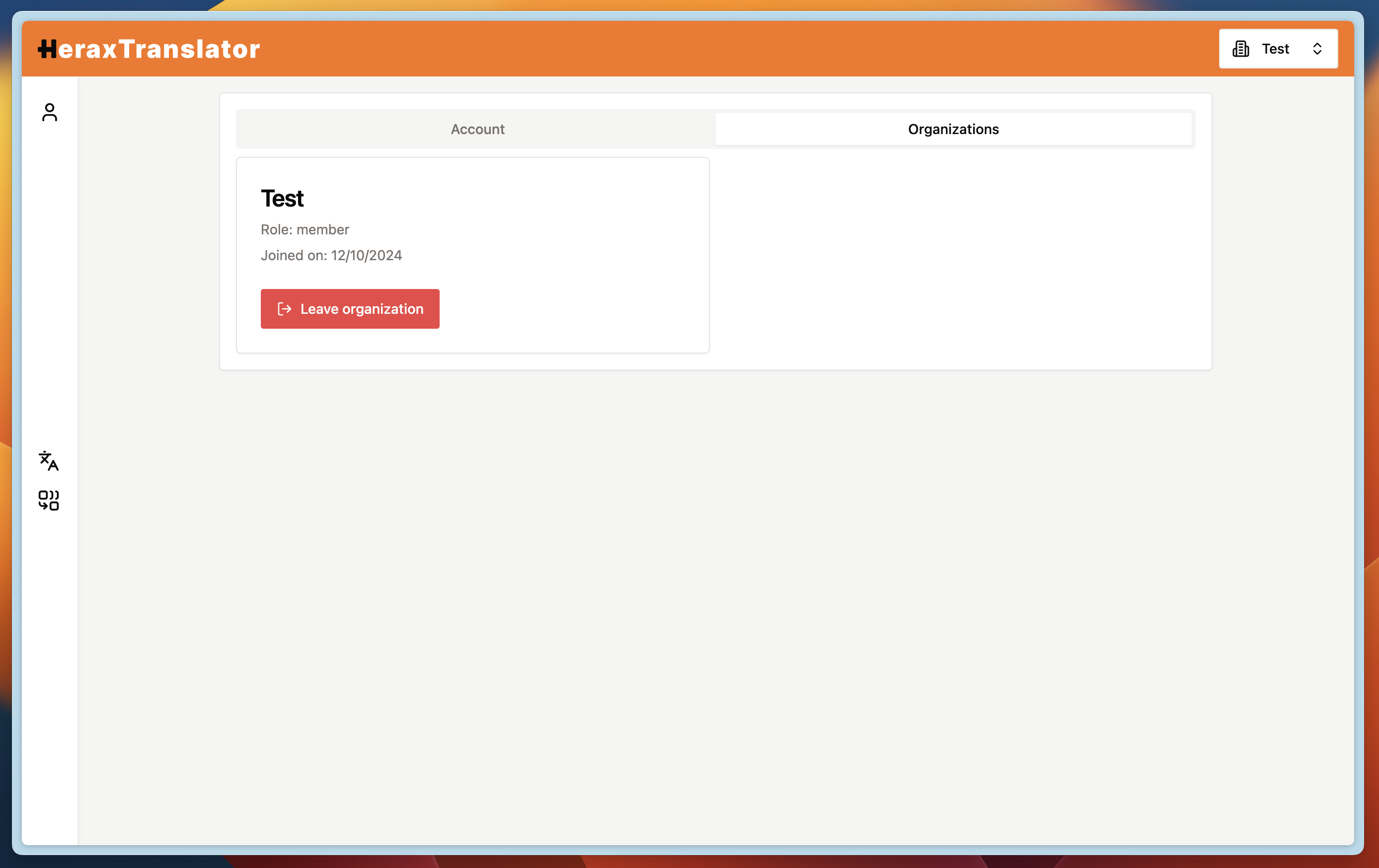Select the Organizations tab

pyautogui.click(x=953, y=130)
